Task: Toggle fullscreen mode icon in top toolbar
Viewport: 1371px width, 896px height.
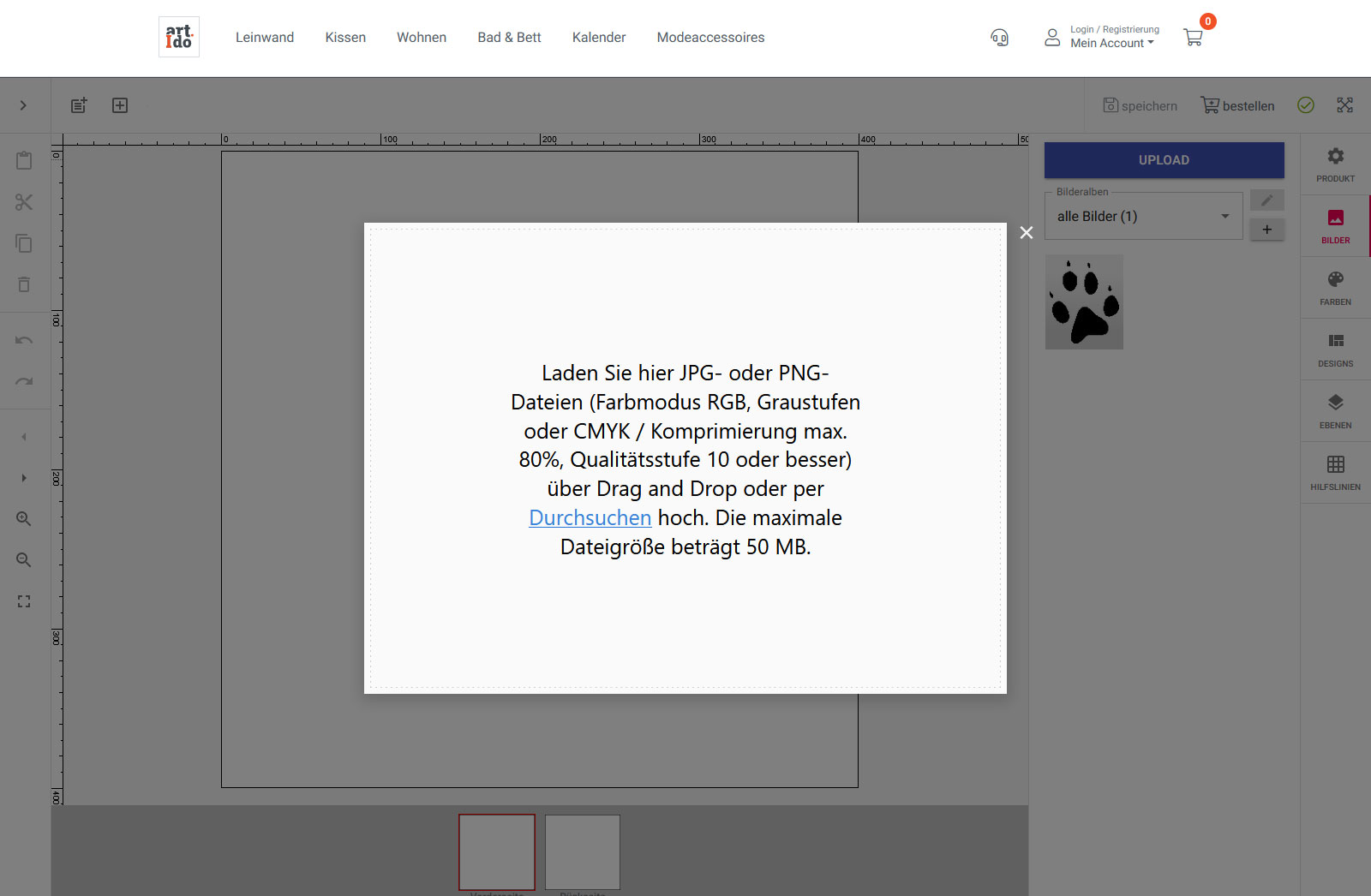Action: [x=1345, y=105]
